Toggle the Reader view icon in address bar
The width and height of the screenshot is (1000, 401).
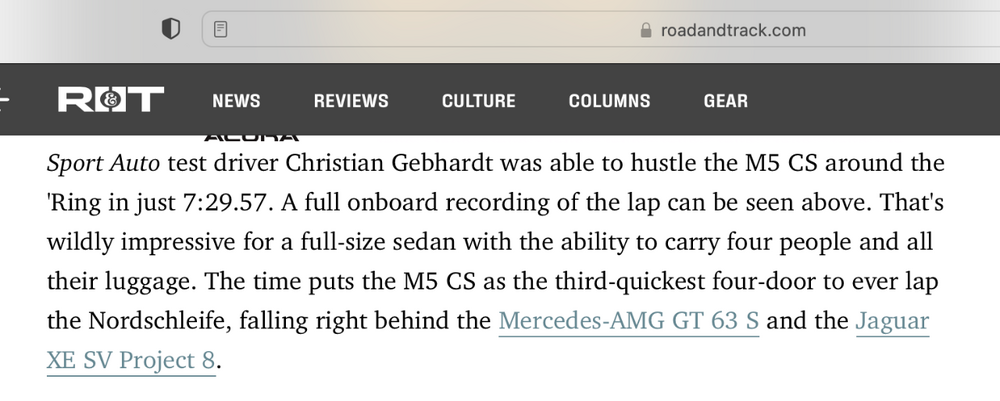coord(221,30)
